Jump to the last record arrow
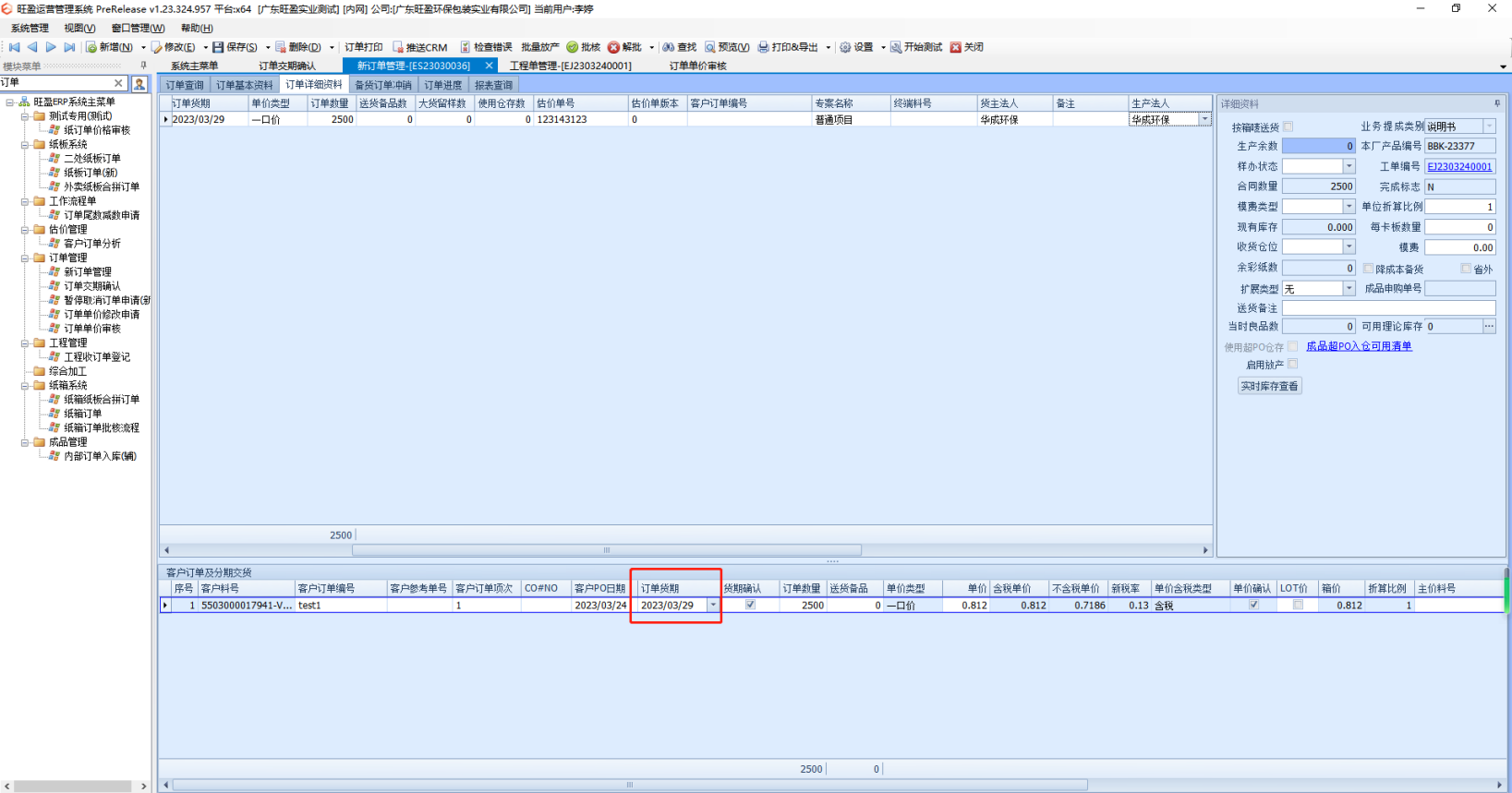 (69, 47)
